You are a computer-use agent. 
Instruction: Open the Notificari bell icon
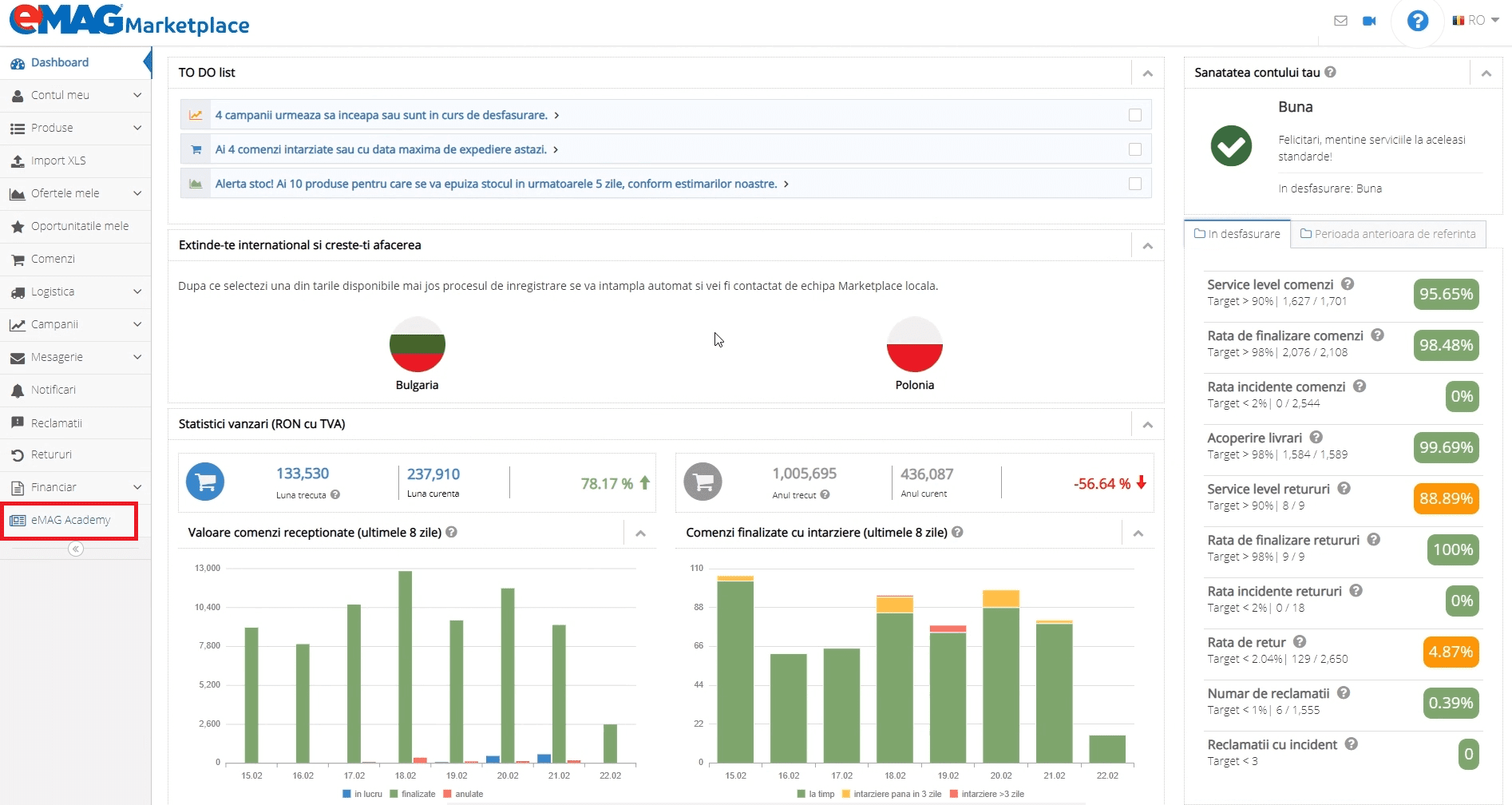[17, 390]
